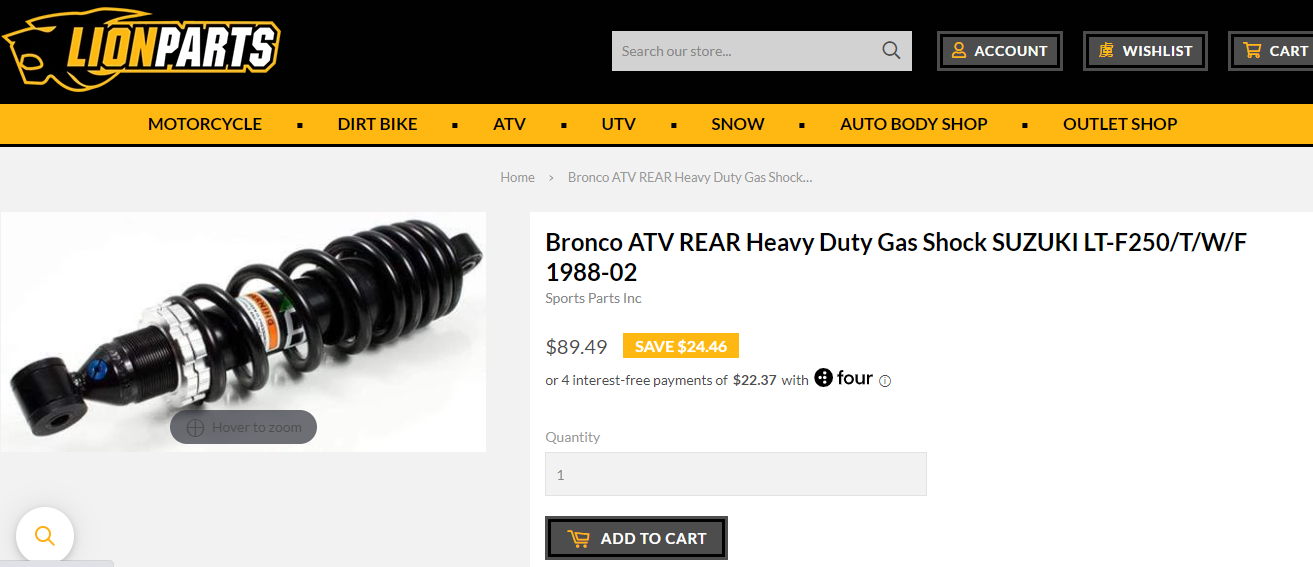The width and height of the screenshot is (1313, 567).
Task: Open the SNOW menu item
Action: click(x=738, y=124)
